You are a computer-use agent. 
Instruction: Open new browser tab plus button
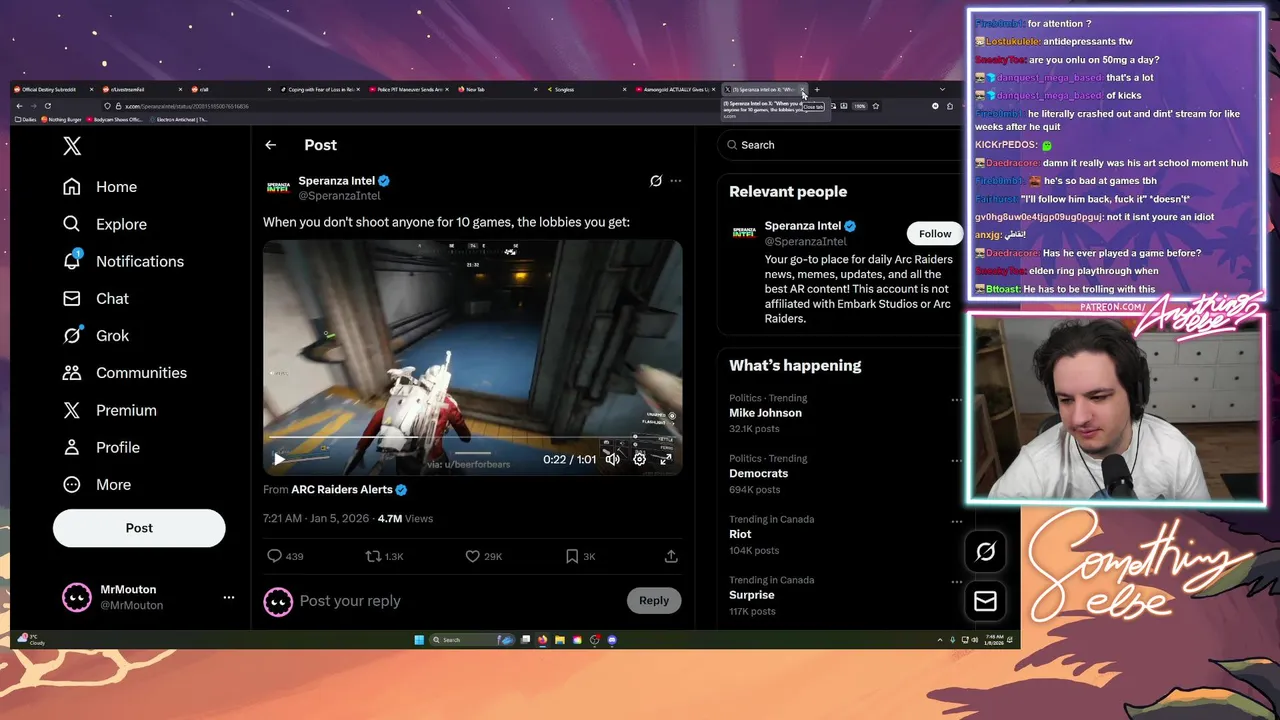817,90
